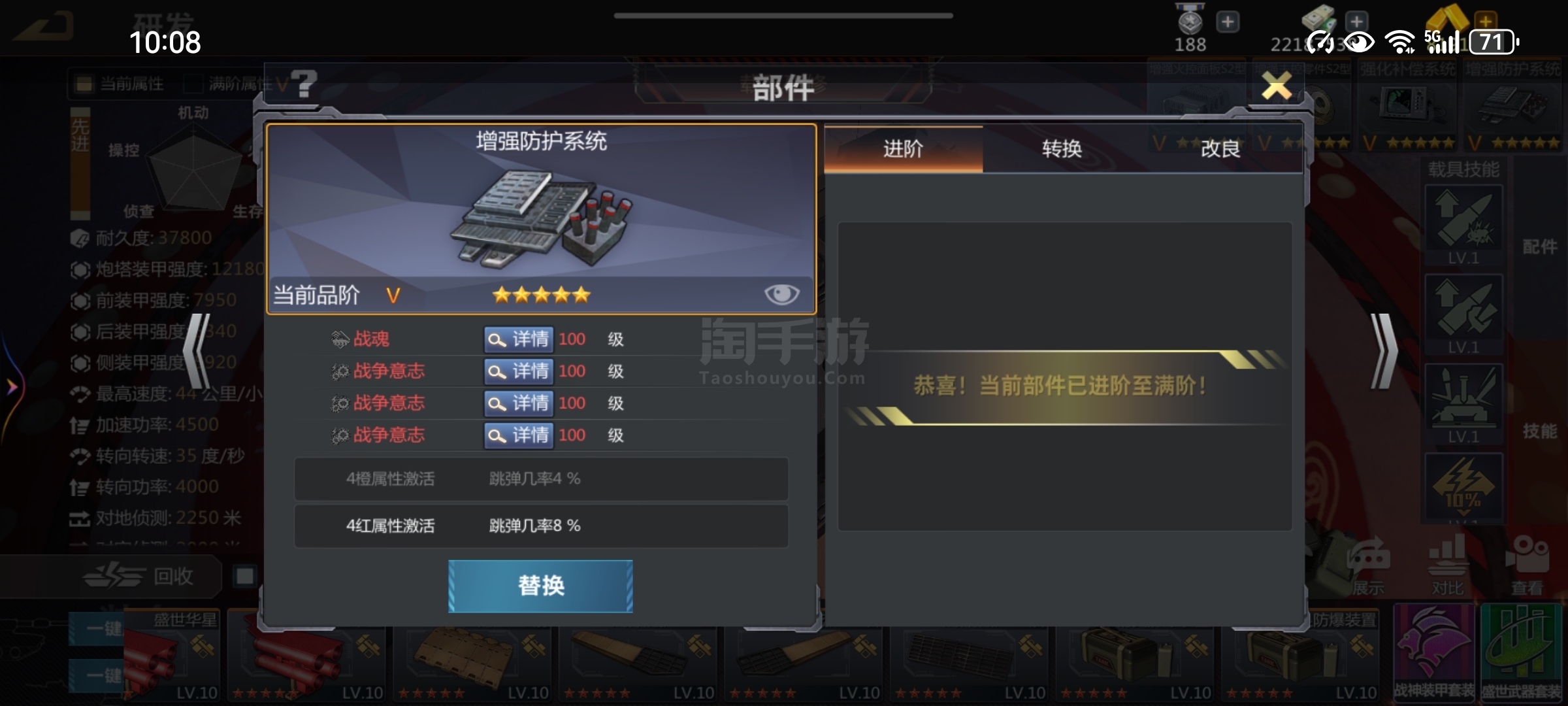Viewport: 1568px width, 706px height.
Task: Select the 盛世武器套装 set icon
Action: pyautogui.click(x=1522, y=652)
